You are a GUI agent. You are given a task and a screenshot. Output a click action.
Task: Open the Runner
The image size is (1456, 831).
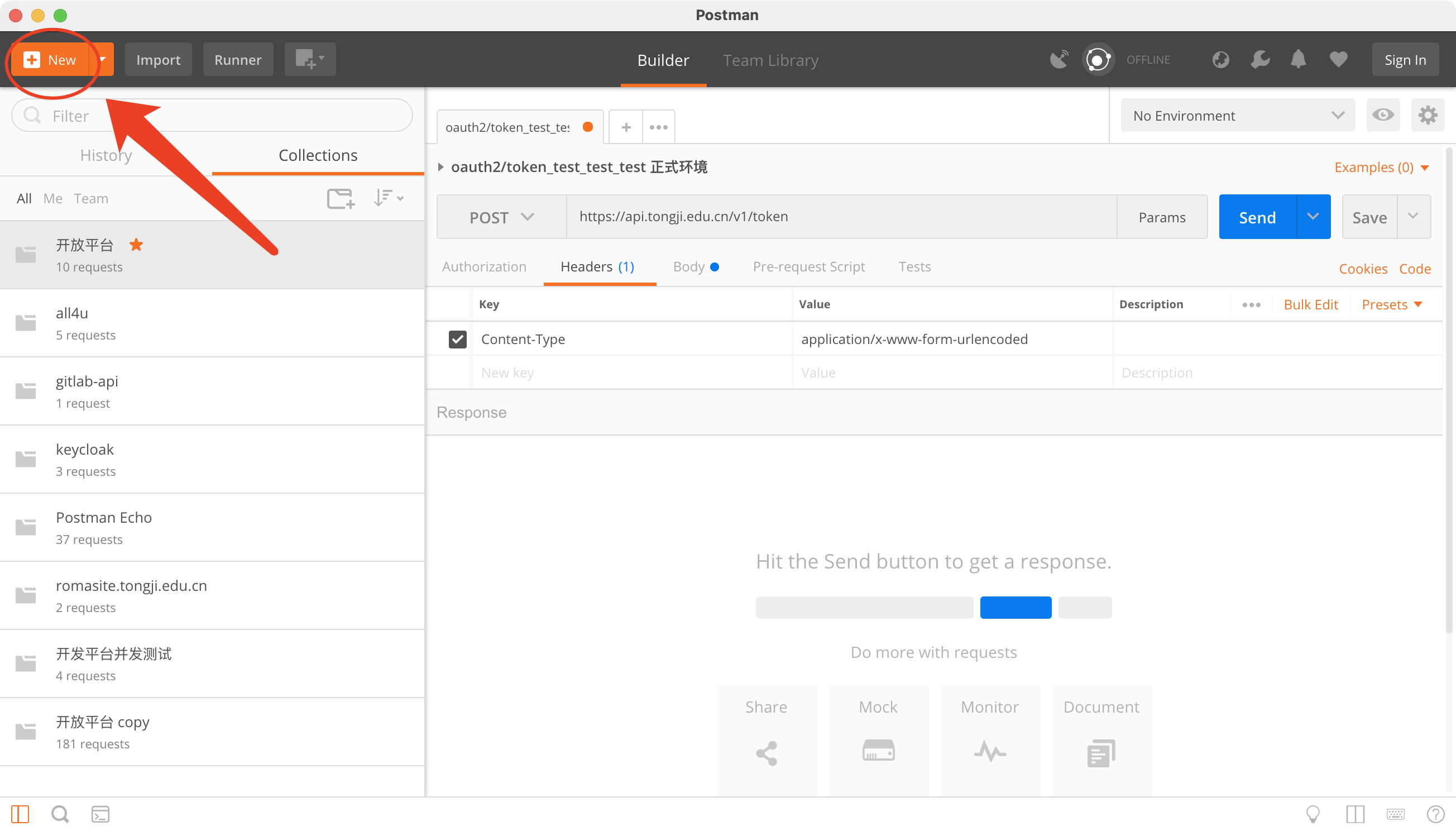238,59
